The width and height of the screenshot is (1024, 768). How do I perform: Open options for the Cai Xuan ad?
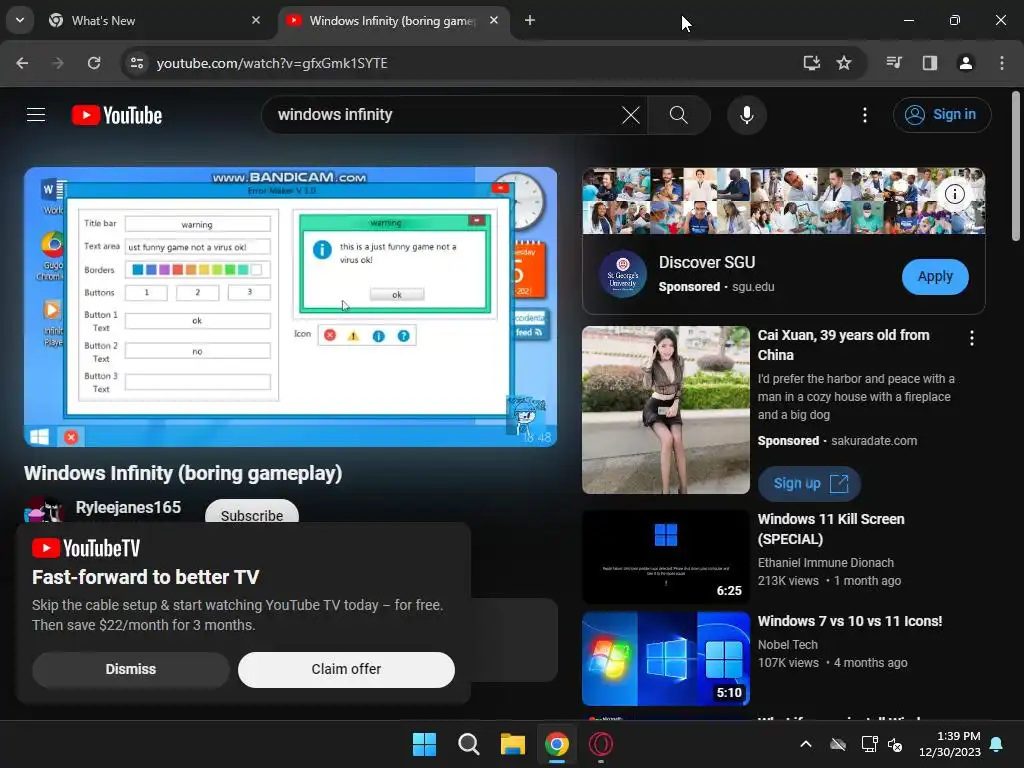point(972,338)
